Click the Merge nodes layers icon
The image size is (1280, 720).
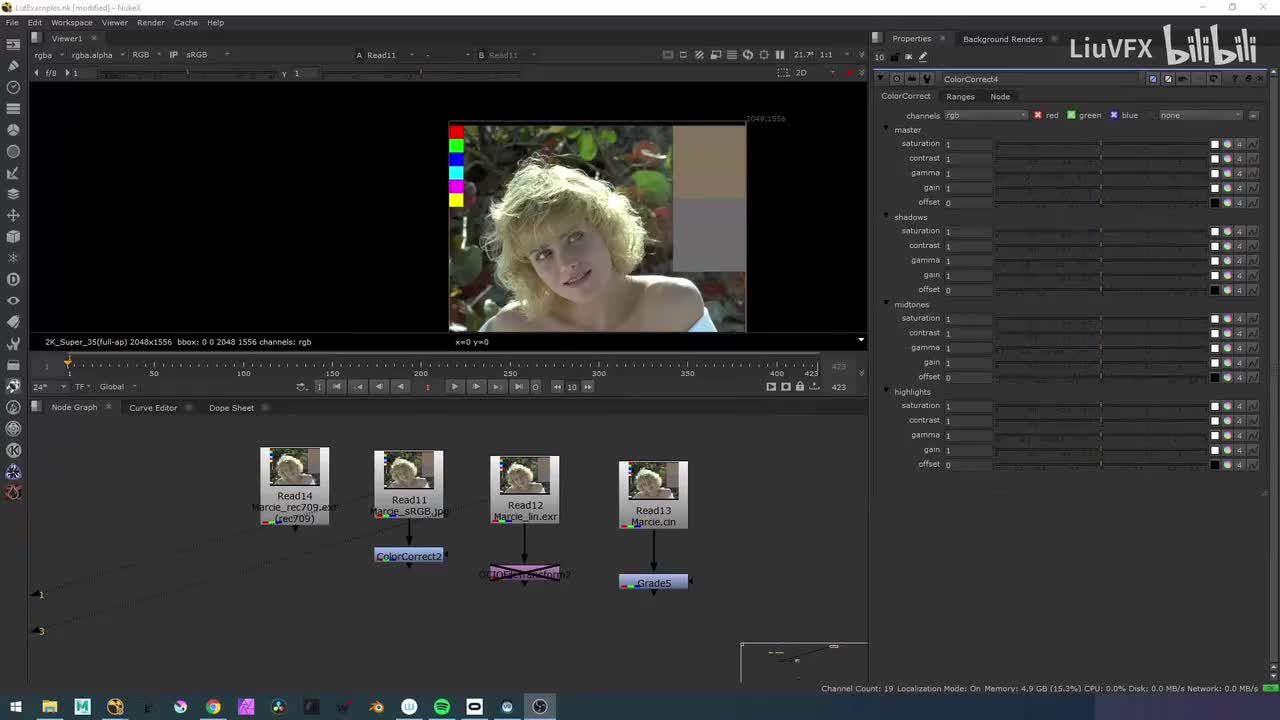[13, 194]
